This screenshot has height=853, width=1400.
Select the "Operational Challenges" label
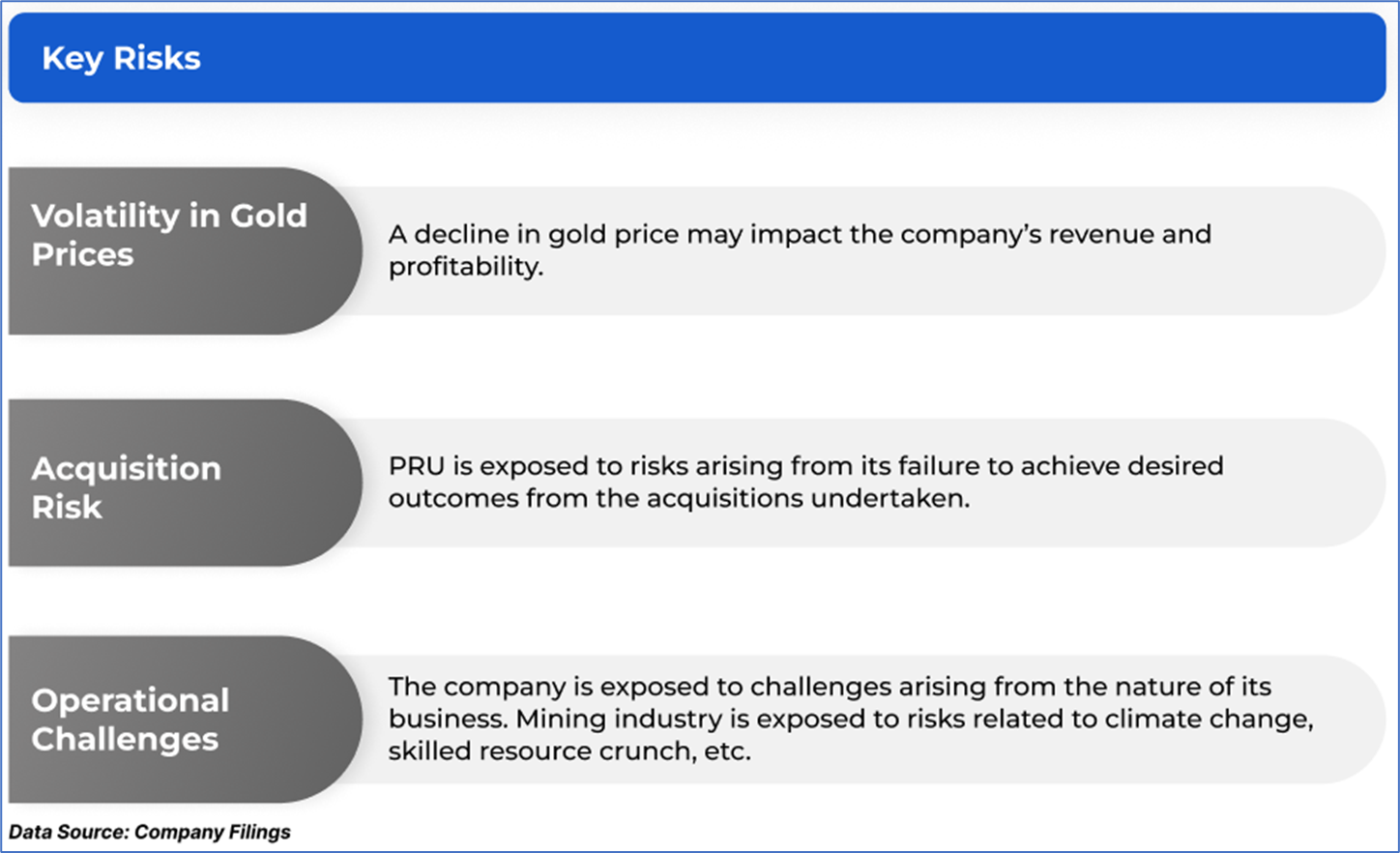(130, 720)
